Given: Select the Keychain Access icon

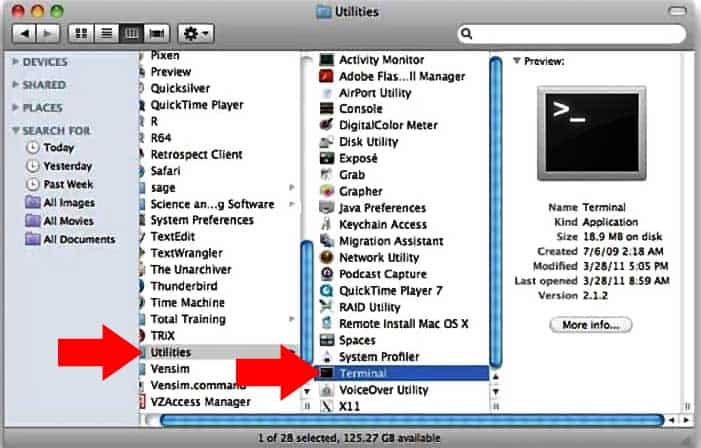Looking at the screenshot, I should coord(326,225).
